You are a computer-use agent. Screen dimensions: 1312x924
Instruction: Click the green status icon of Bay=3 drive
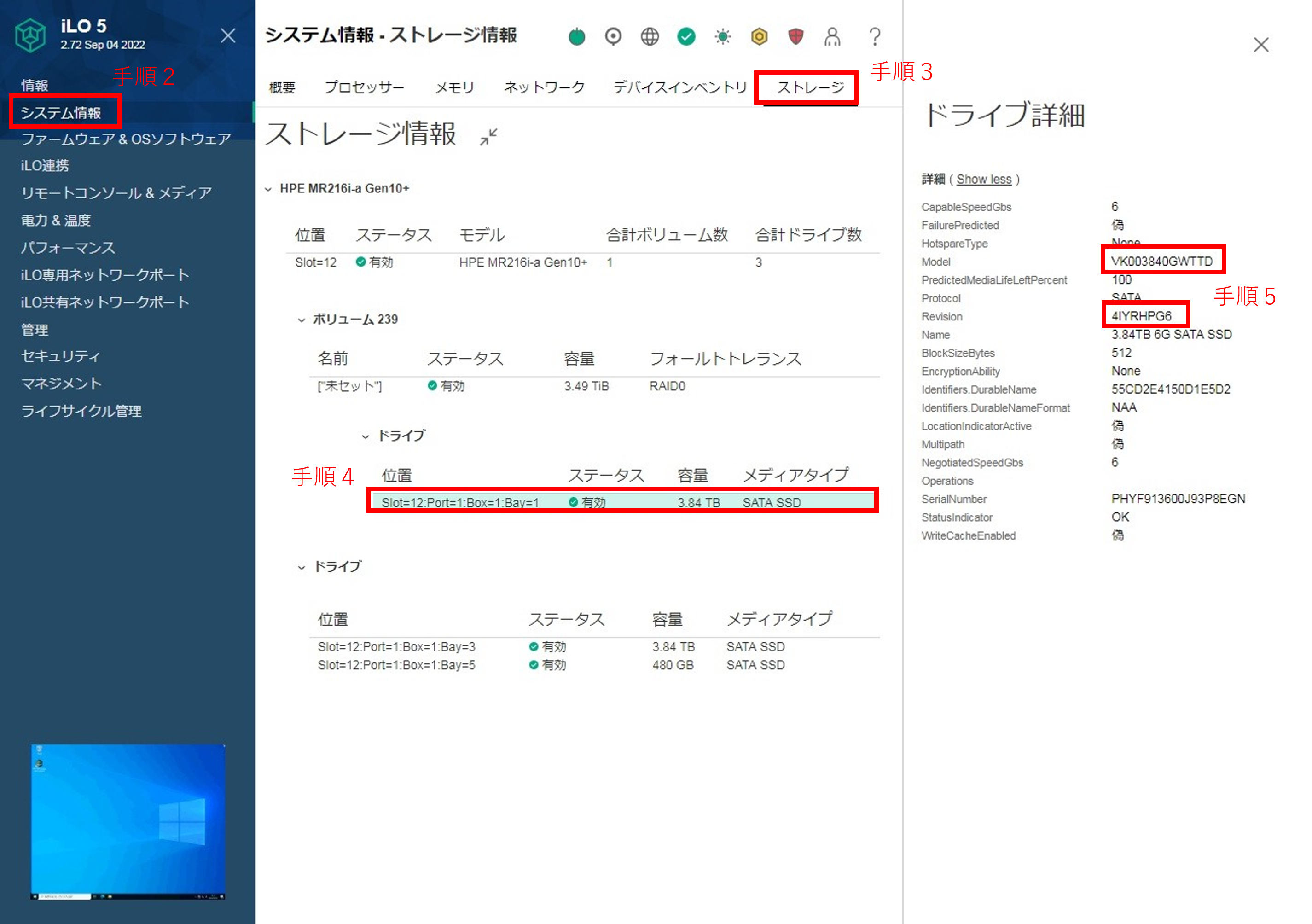click(x=533, y=647)
